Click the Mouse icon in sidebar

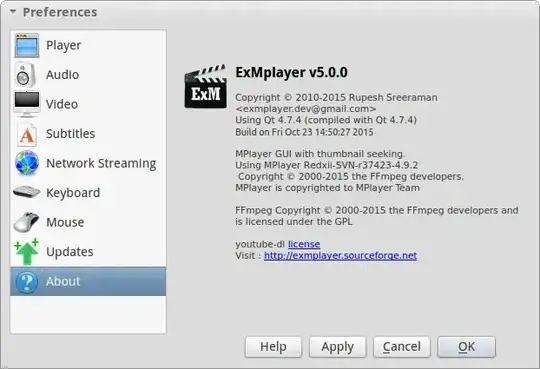26,222
